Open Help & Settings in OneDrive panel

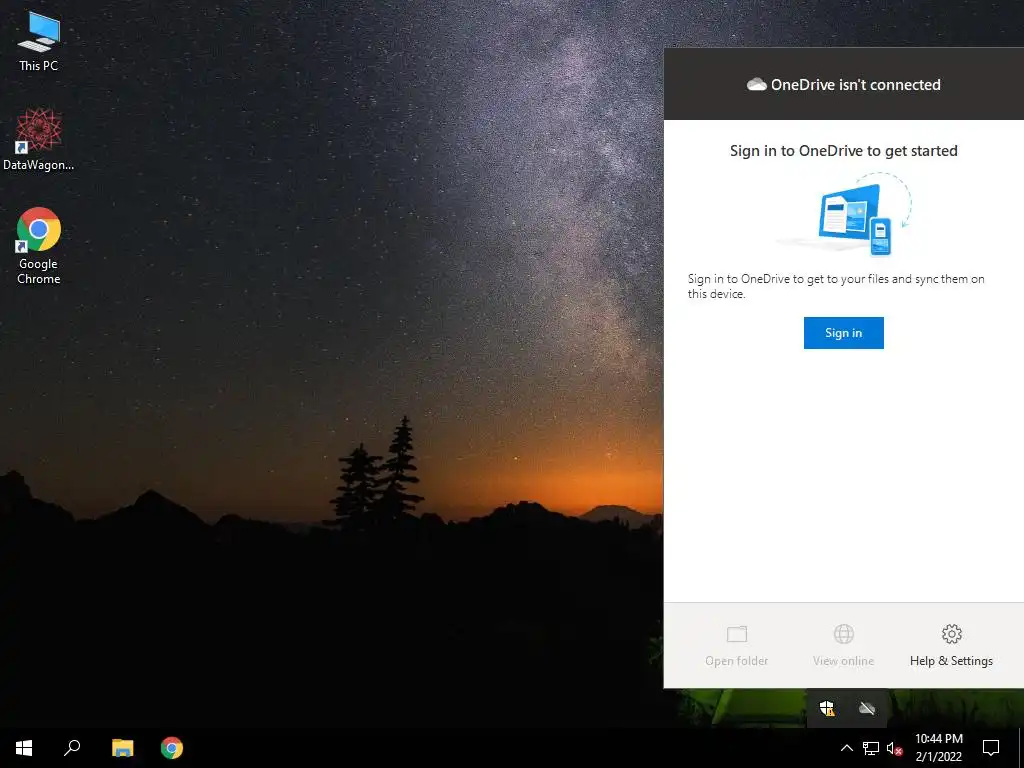coord(951,645)
